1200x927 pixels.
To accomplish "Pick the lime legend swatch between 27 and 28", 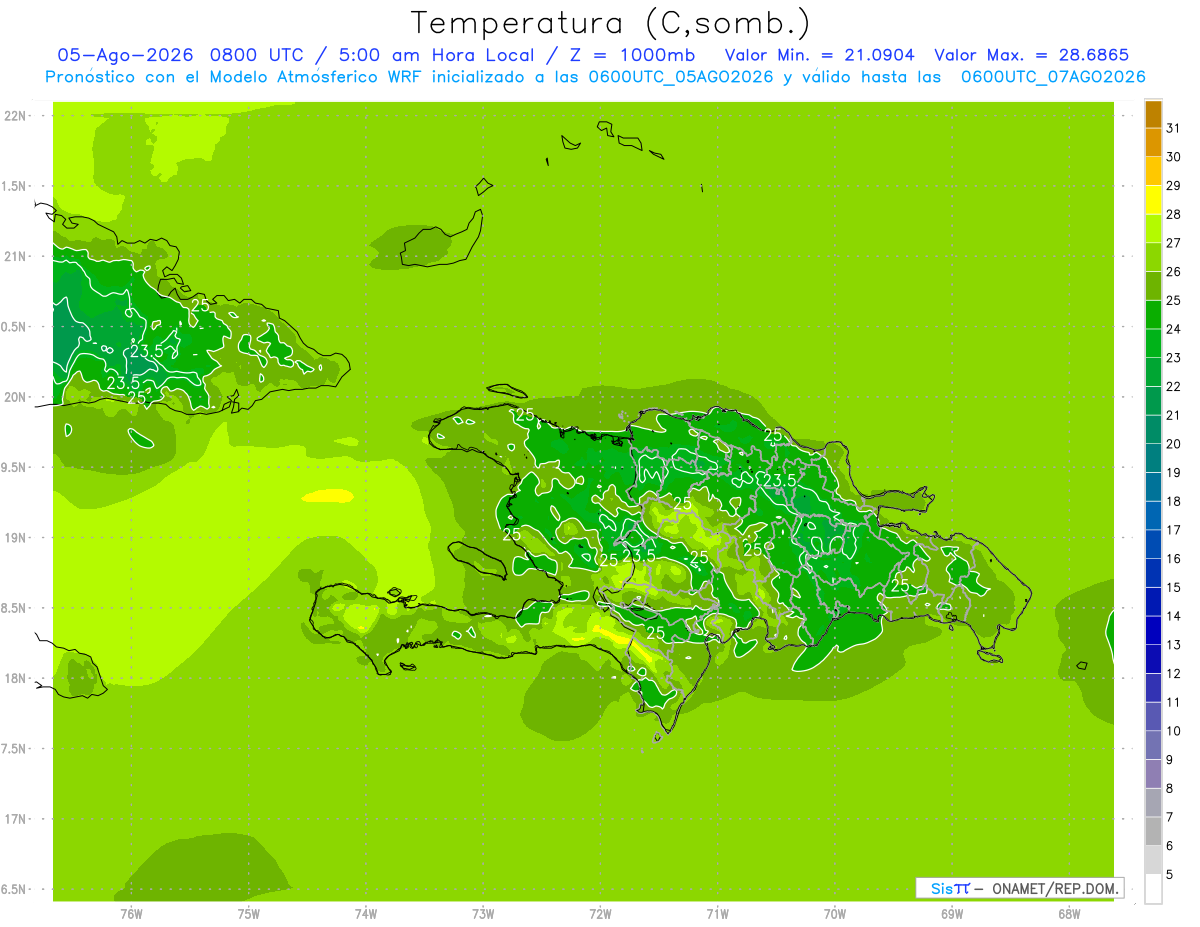I will click(1153, 229).
